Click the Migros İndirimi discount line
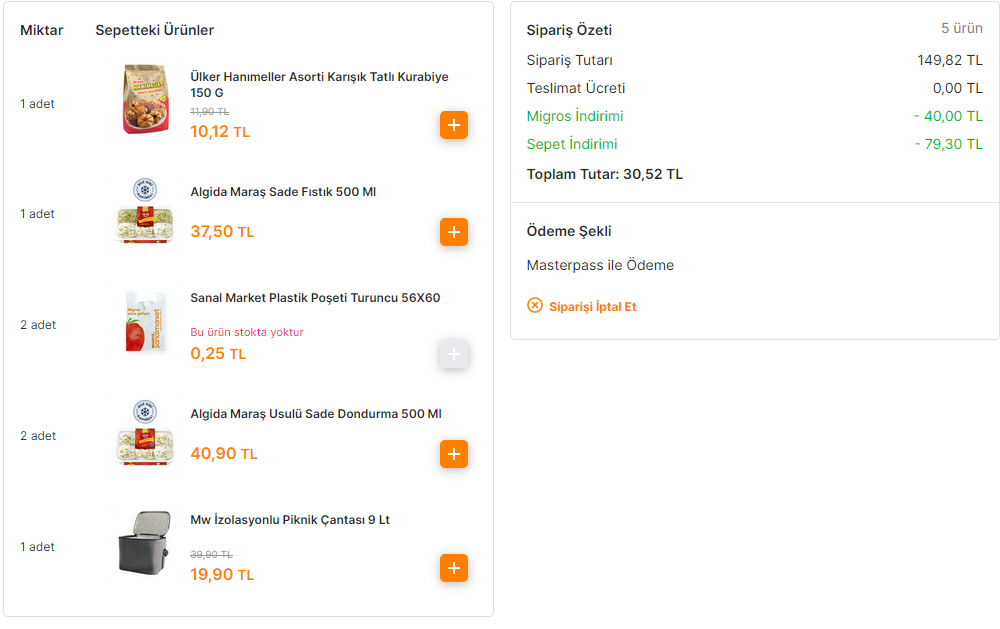The height and width of the screenshot is (629, 1000). (x=754, y=116)
